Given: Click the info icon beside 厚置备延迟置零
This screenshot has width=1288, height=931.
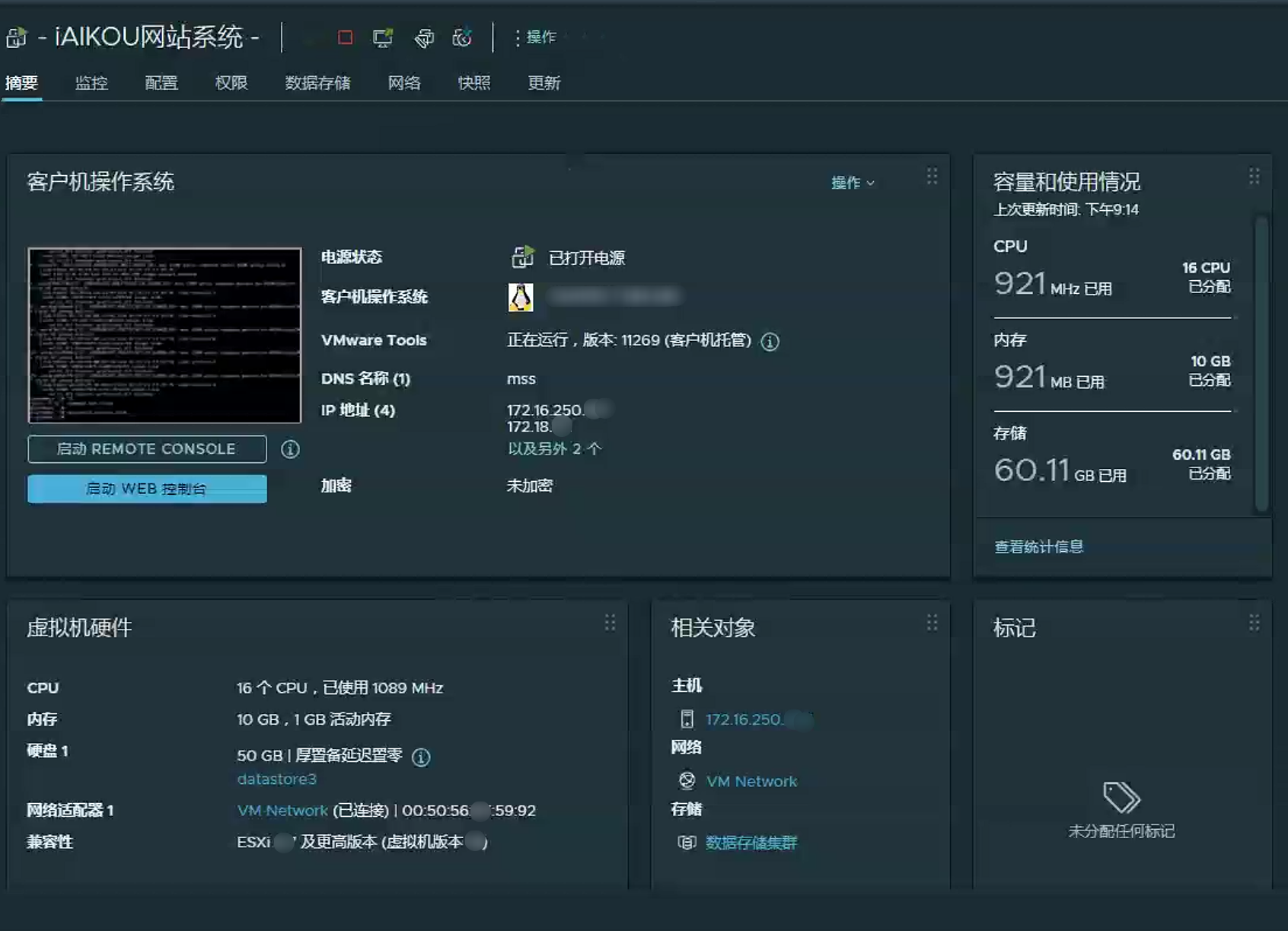Looking at the screenshot, I should [419, 757].
